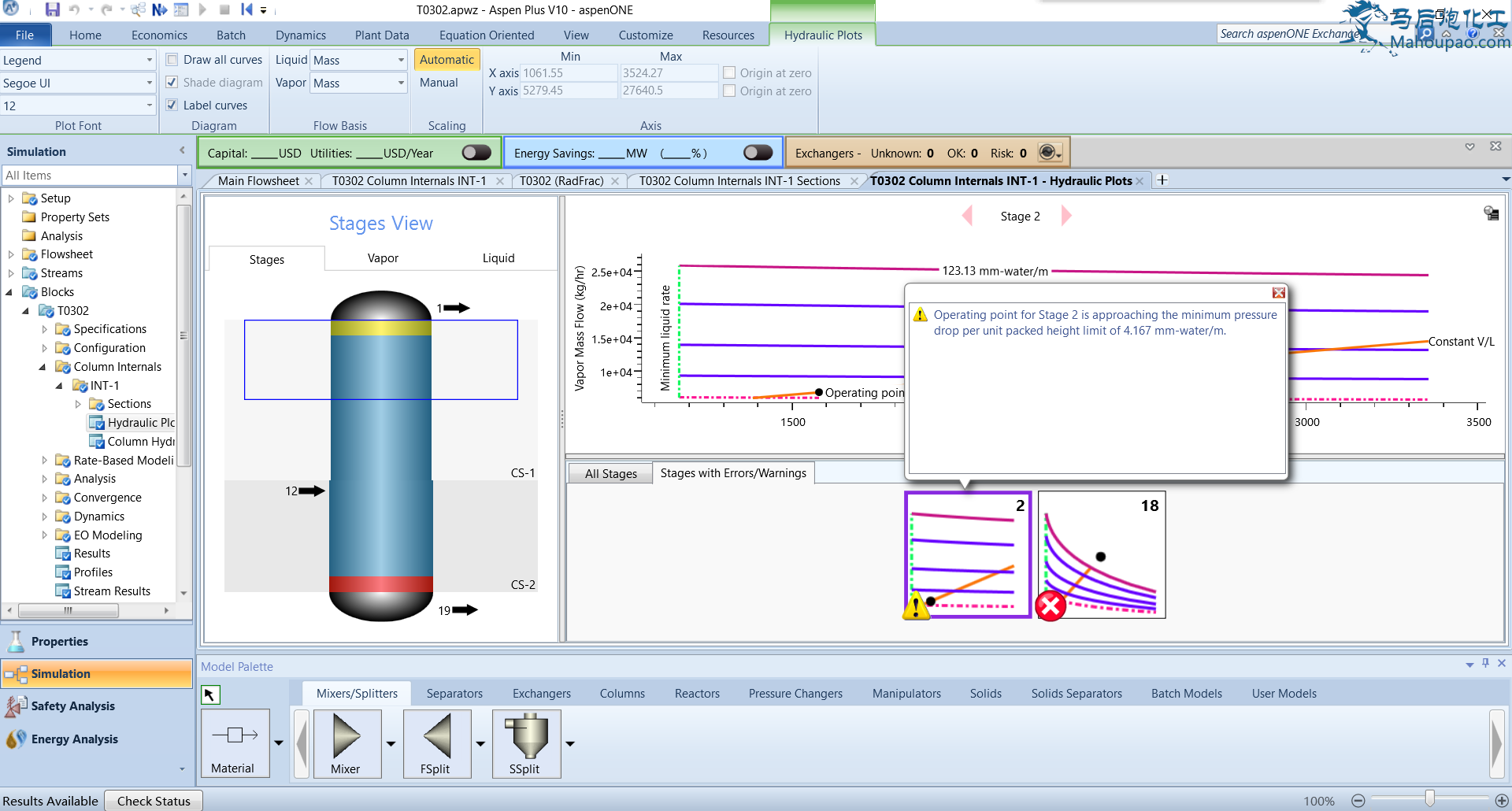The image size is (1512, 811).
Task: Open Material stream type dropdown arrow
Action: pyautogui.click(x=279, y=743)
